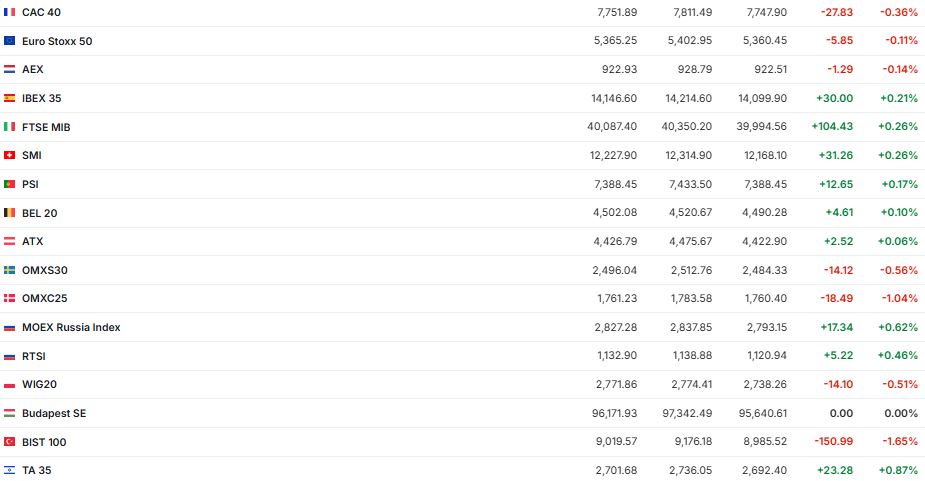Click the Spain flag icon beside IBEX 35

pos(9,98)
